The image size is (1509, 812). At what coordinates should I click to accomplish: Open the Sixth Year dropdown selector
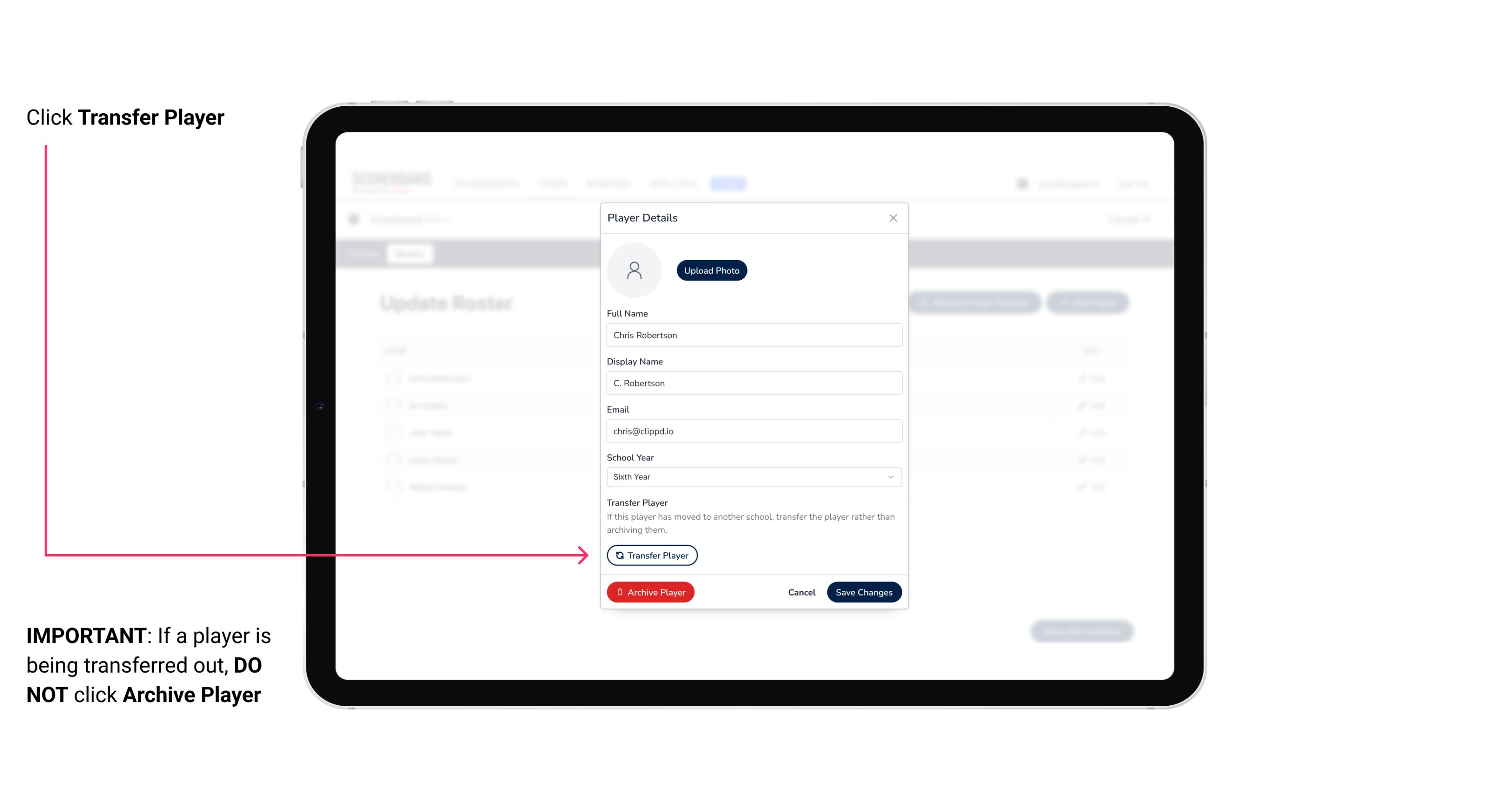tap(753, 476)
